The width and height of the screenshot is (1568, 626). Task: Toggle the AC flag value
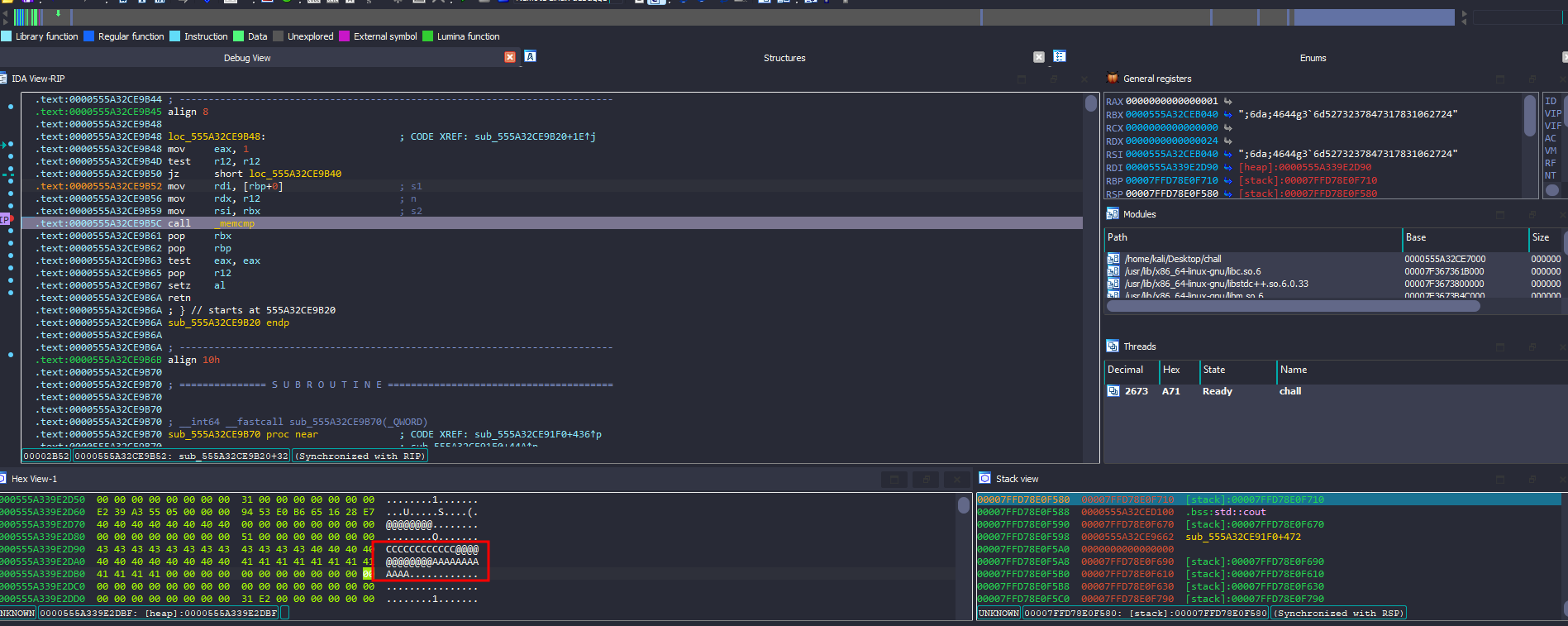coord(1550,138)
